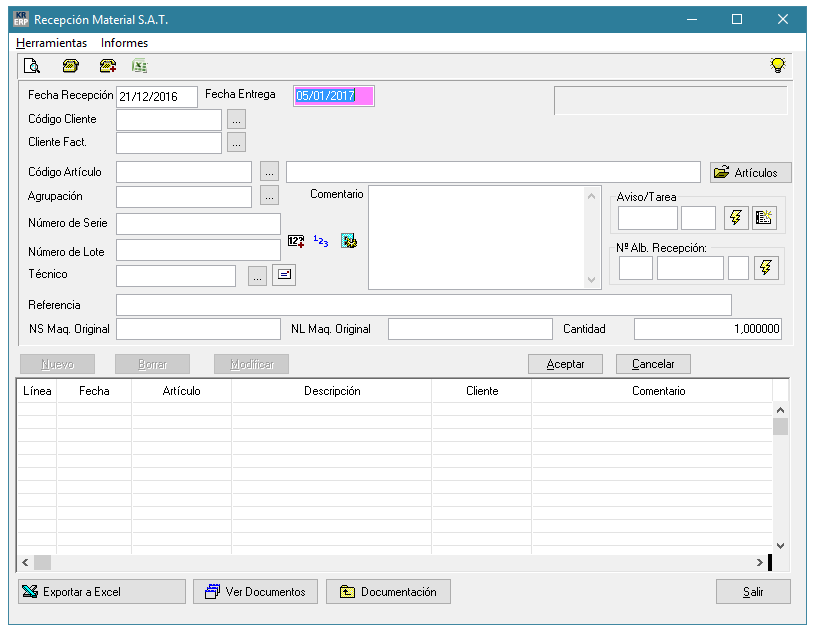Click the second Aviso/Tarea input box
Image resolution: width=814 pixels, height=632 pixels.
click(x=698, y=218)
